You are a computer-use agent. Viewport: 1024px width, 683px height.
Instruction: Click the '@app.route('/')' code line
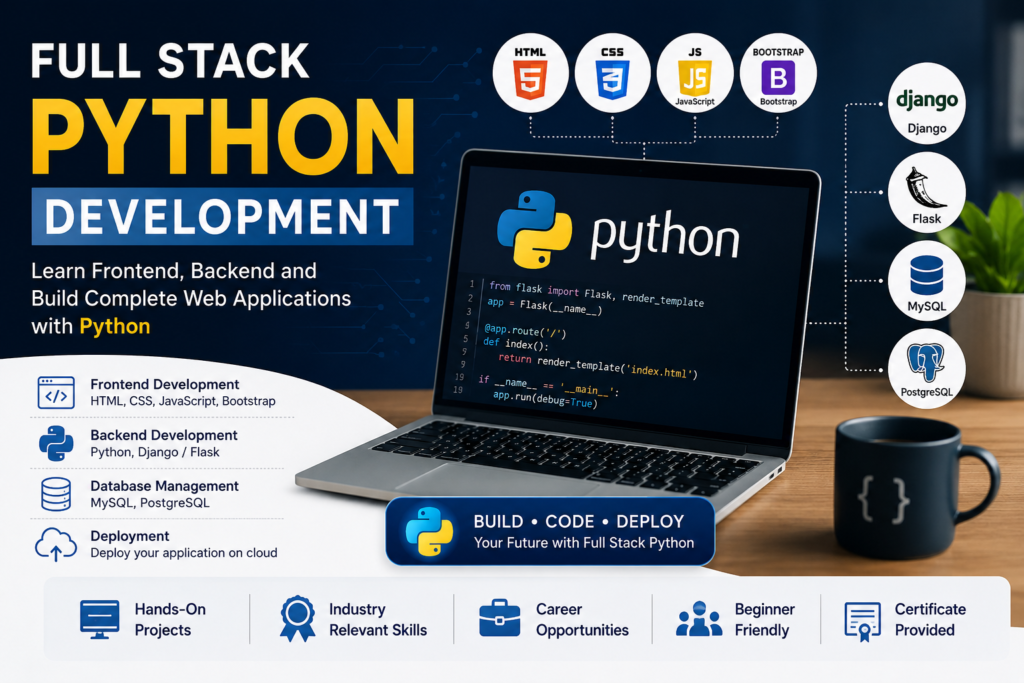click(x=525, y=330)
